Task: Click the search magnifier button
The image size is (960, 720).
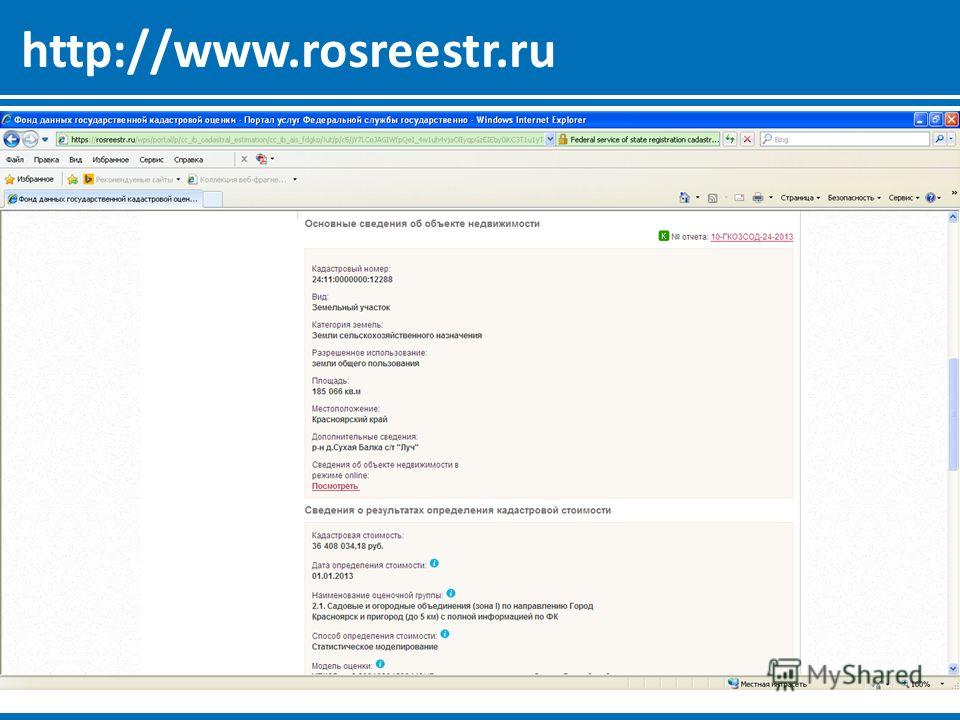Action: pyautogui.click(x=939, y=140)
